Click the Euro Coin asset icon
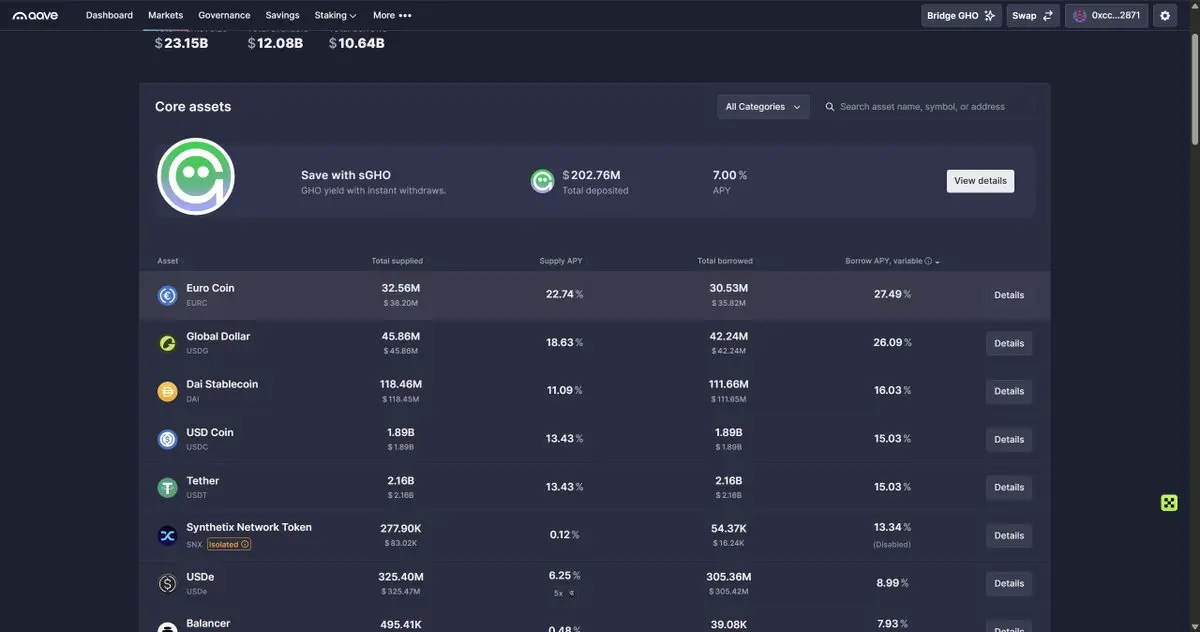Image resolution: width=1200 pixels, height=632 pixels. (x=167, y=295)
